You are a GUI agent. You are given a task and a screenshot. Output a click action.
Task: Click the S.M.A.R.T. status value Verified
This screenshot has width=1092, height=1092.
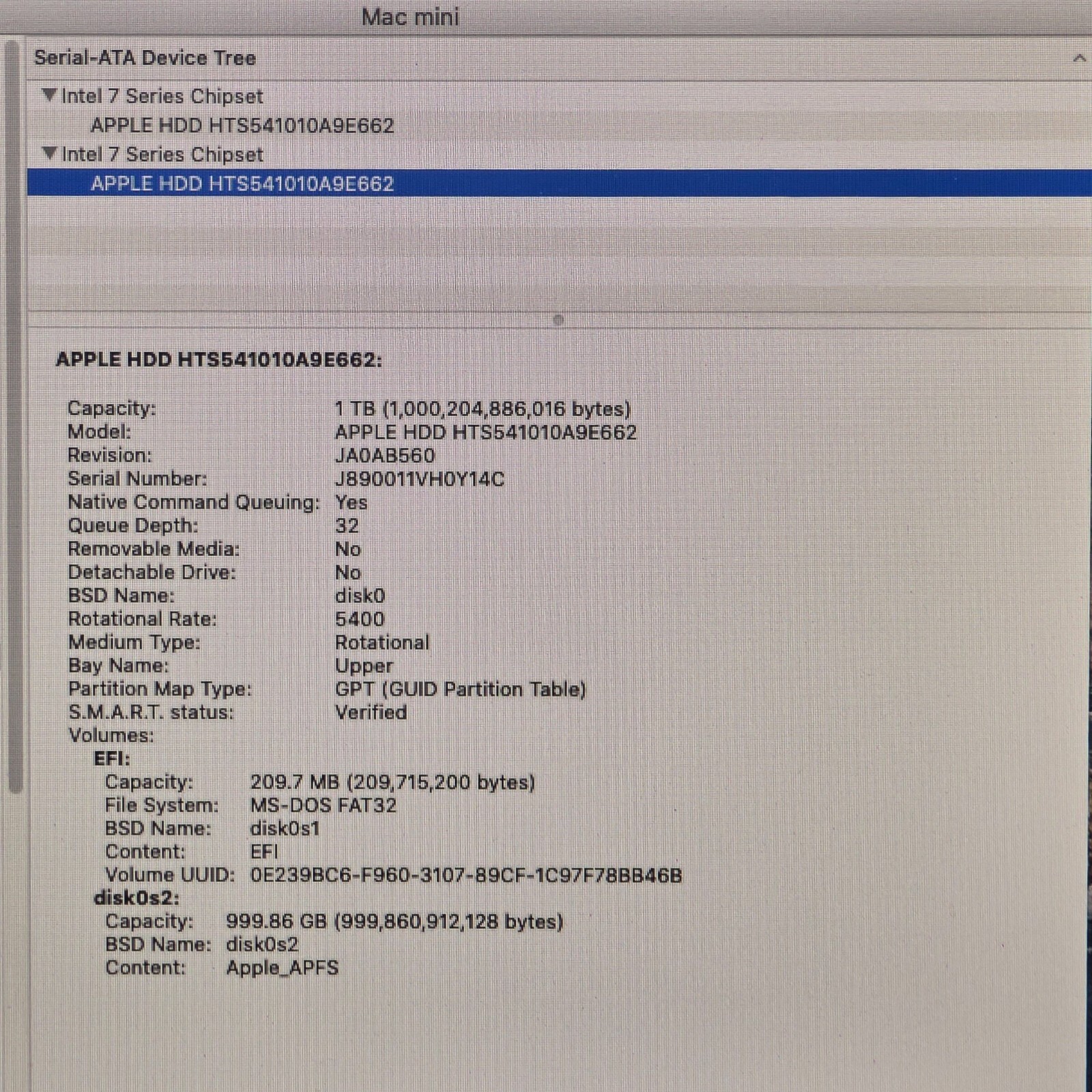371,712
